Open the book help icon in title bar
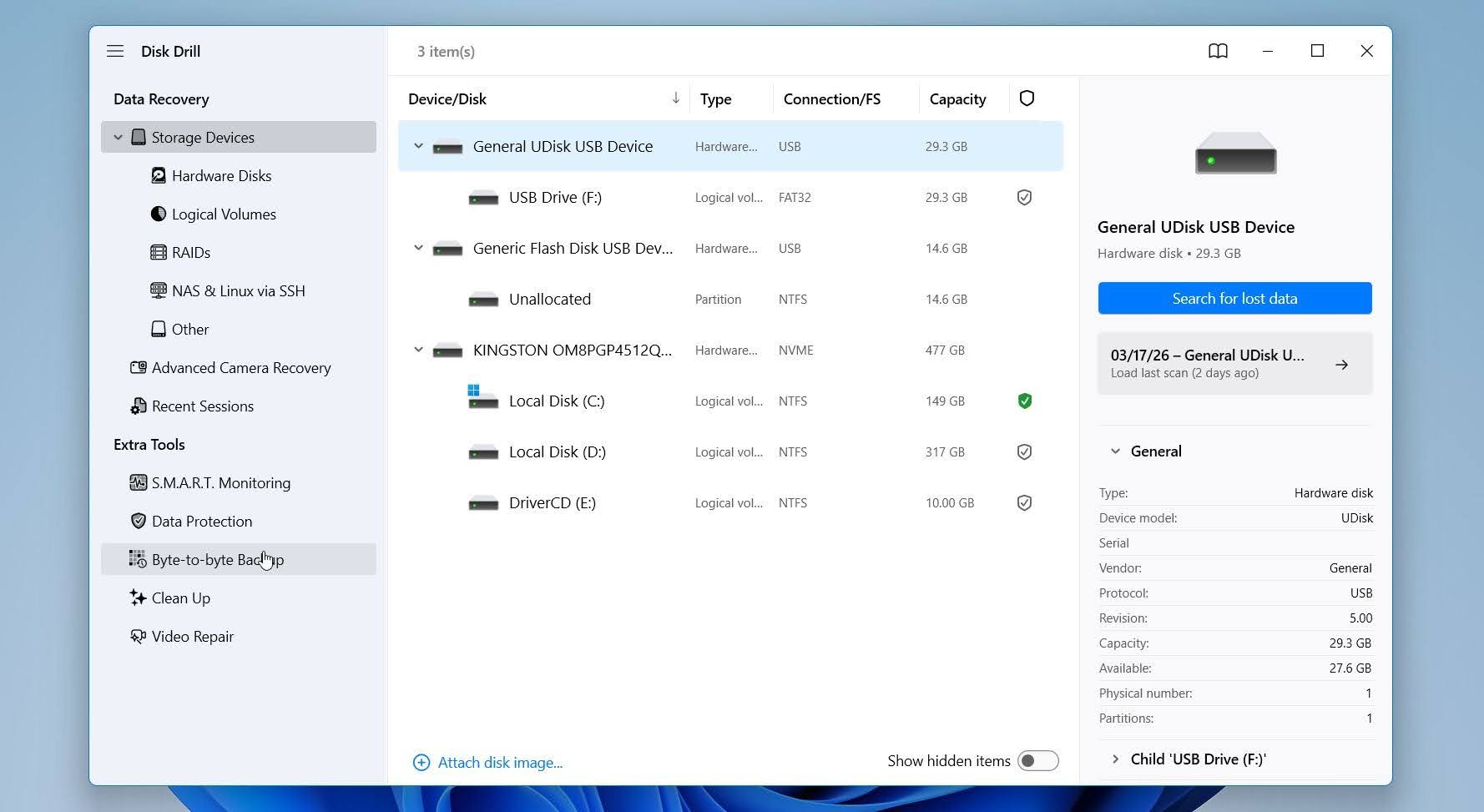 [1218, 51]
